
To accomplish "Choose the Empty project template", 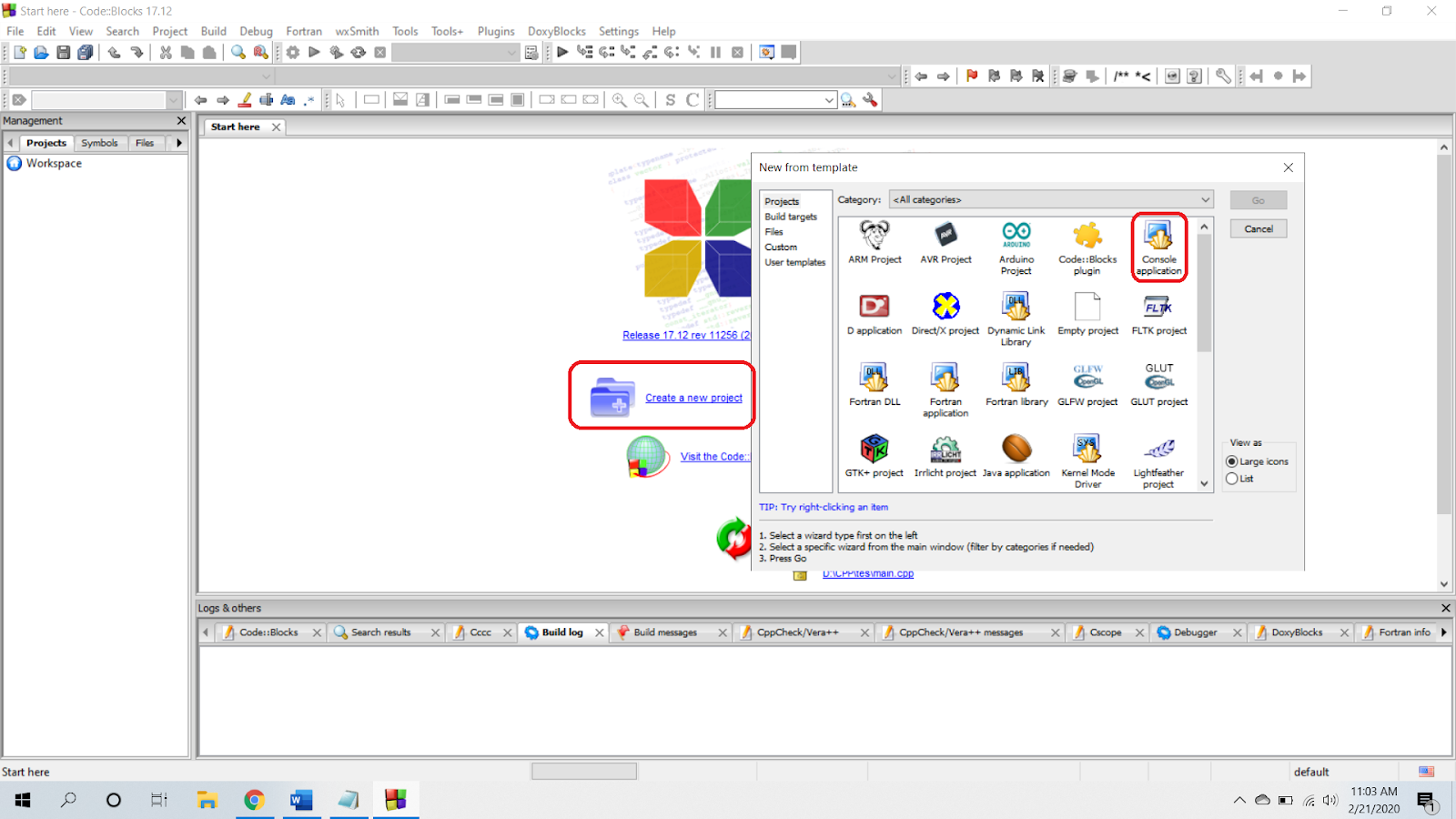I will (x=1088, y=314).
